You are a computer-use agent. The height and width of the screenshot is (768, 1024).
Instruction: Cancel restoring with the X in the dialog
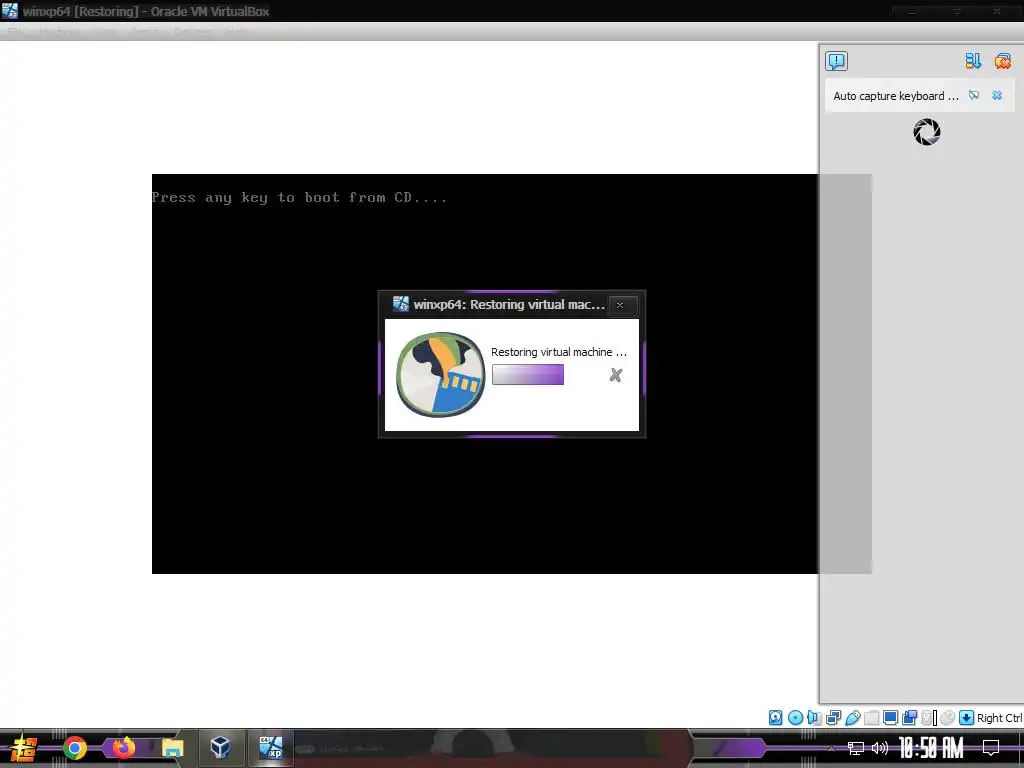(615, 375)
